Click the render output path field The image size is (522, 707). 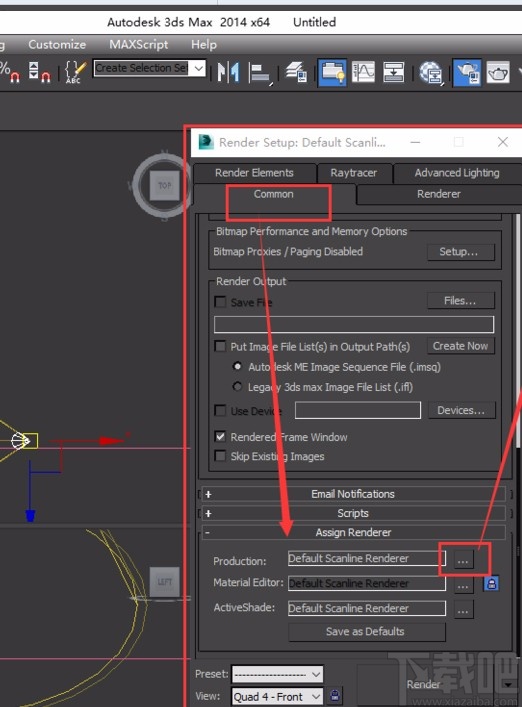pos(354,324)
